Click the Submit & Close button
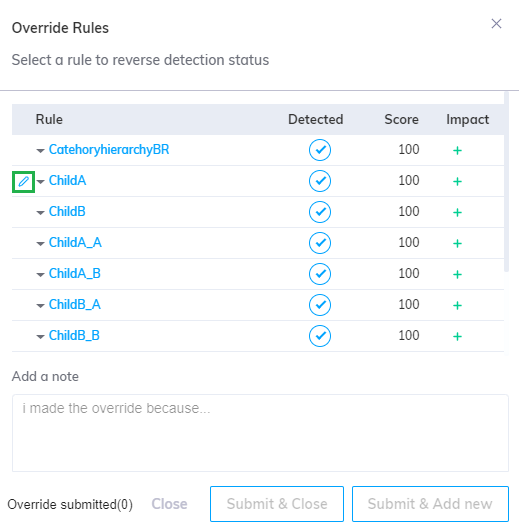This screenshot has width=519, height=530. [x=277, y=504]
